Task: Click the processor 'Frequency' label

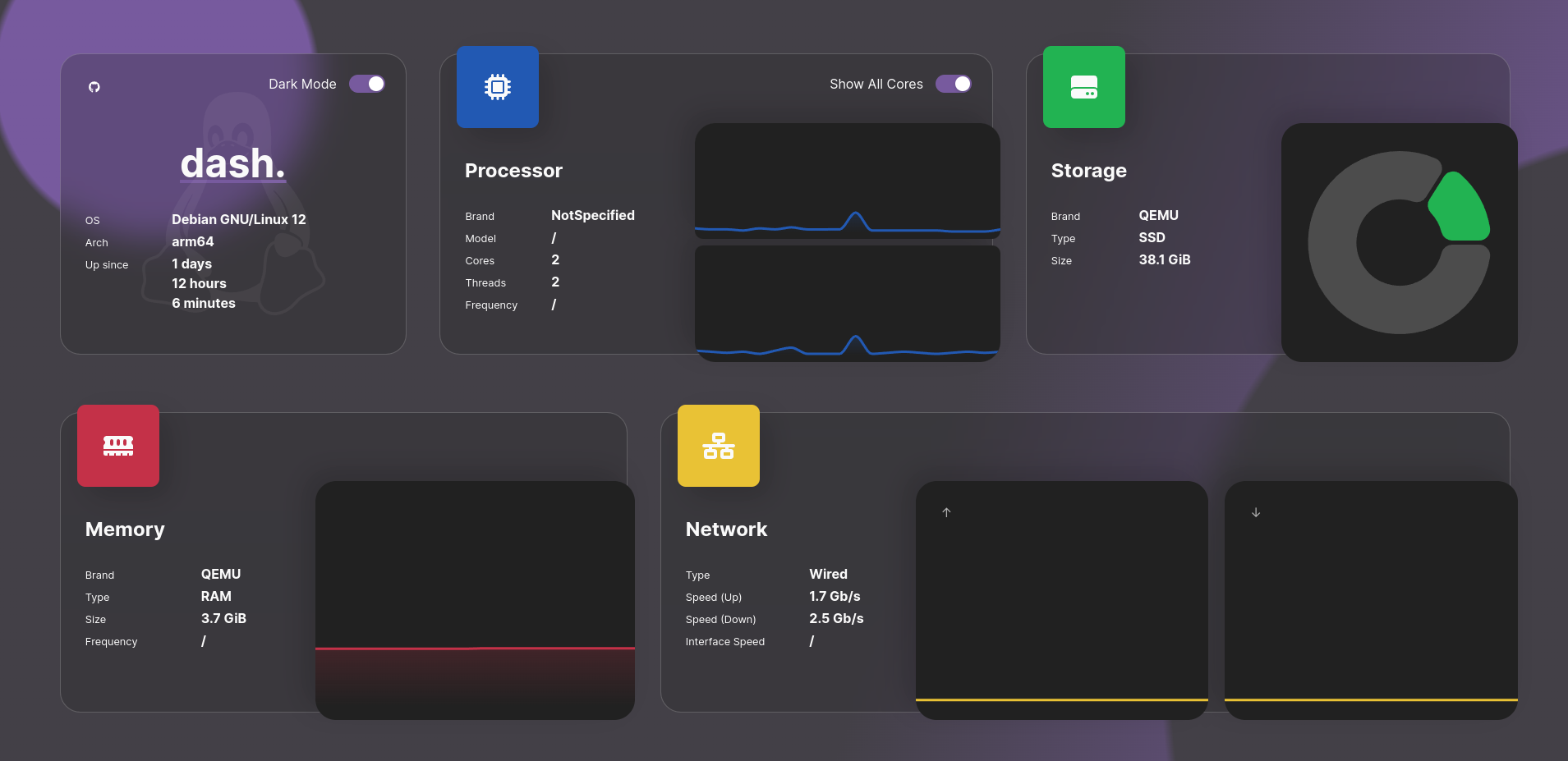Action: [491, 305]
